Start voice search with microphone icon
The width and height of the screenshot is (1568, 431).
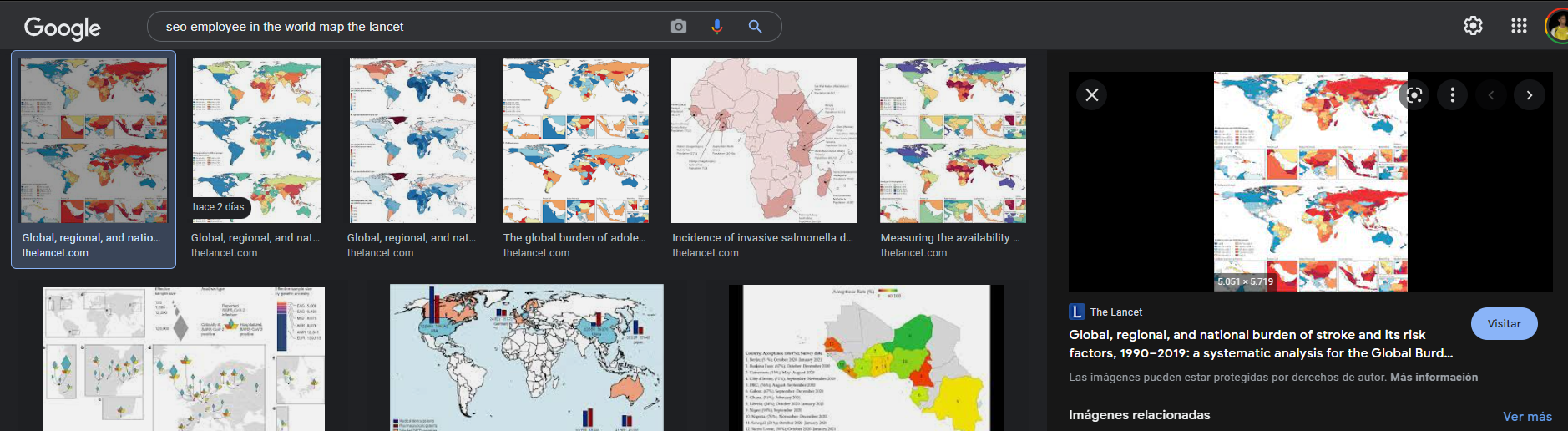(716, 27)
